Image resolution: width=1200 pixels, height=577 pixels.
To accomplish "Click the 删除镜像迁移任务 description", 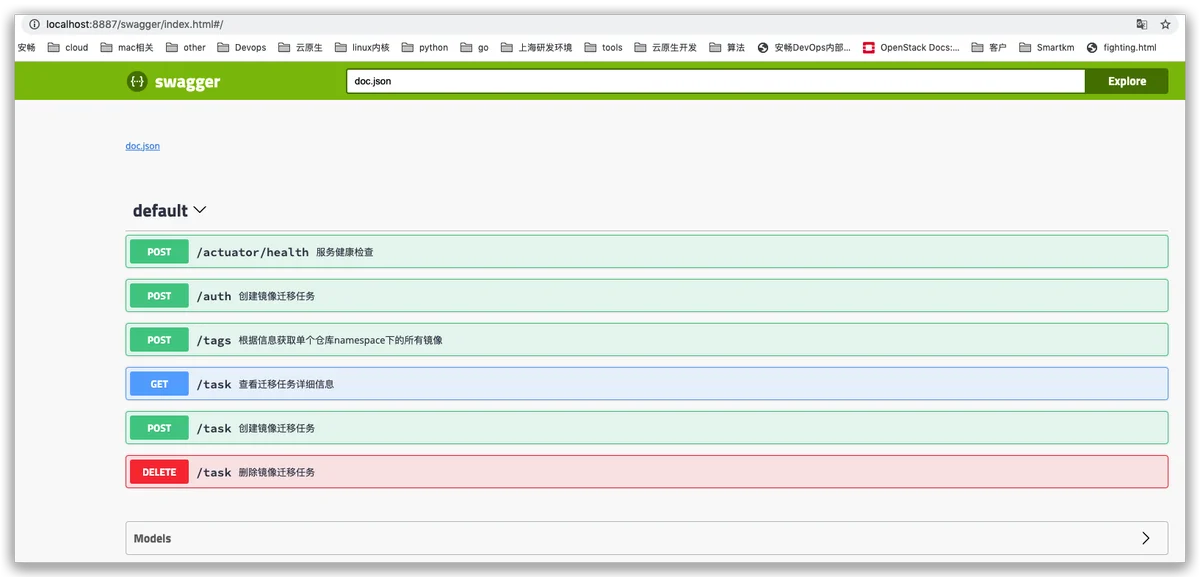I will (277, 472).
